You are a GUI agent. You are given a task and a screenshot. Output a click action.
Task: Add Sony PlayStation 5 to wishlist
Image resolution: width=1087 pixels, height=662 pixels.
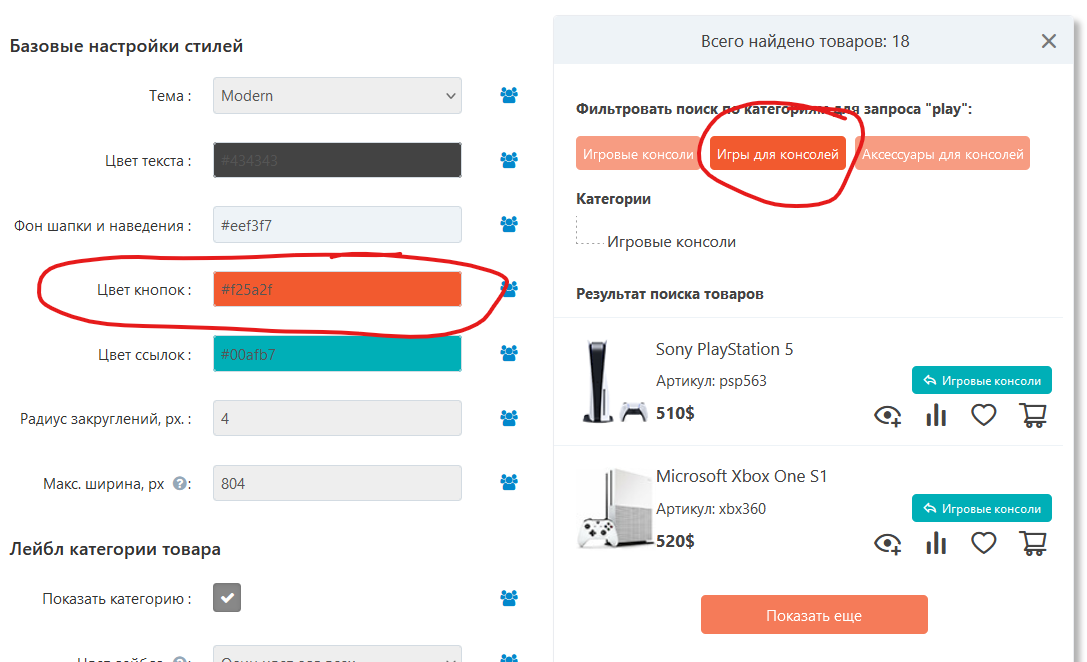(984, 415)
